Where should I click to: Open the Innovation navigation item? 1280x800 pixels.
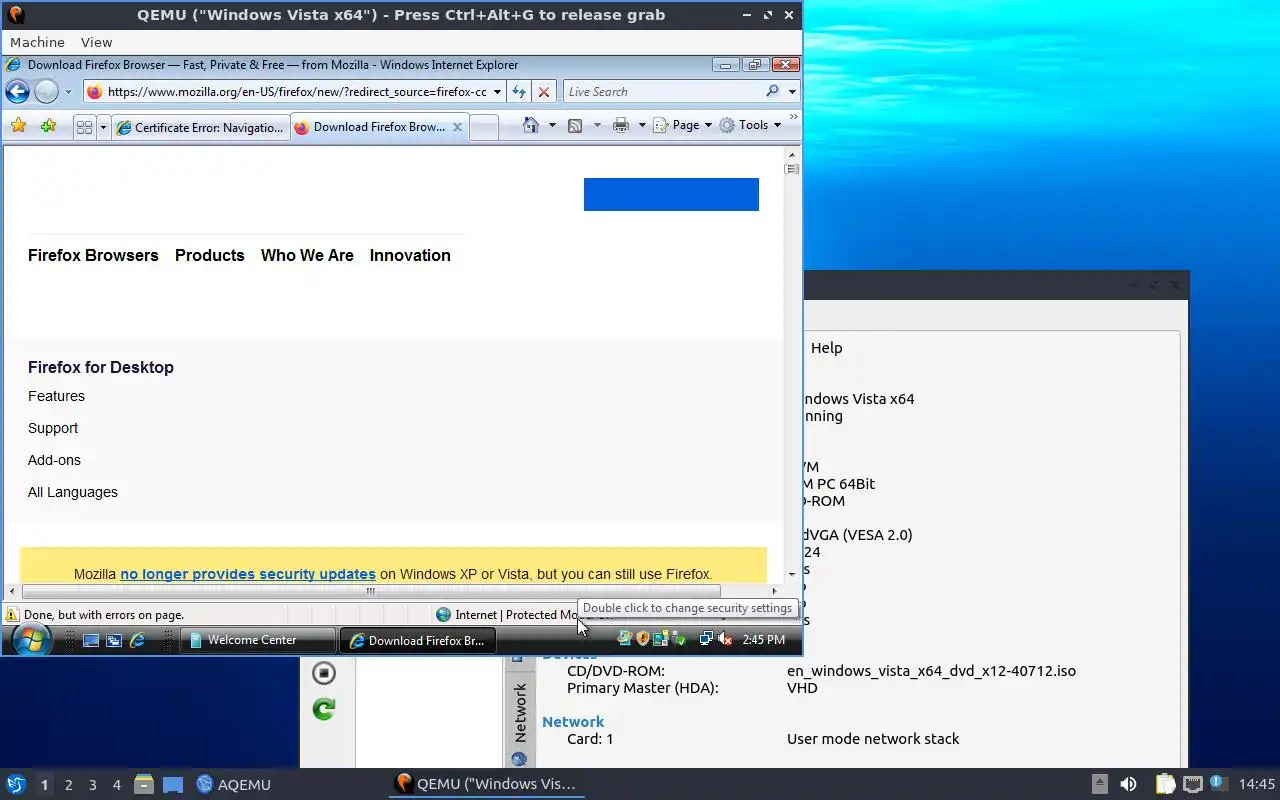[410, 255]
